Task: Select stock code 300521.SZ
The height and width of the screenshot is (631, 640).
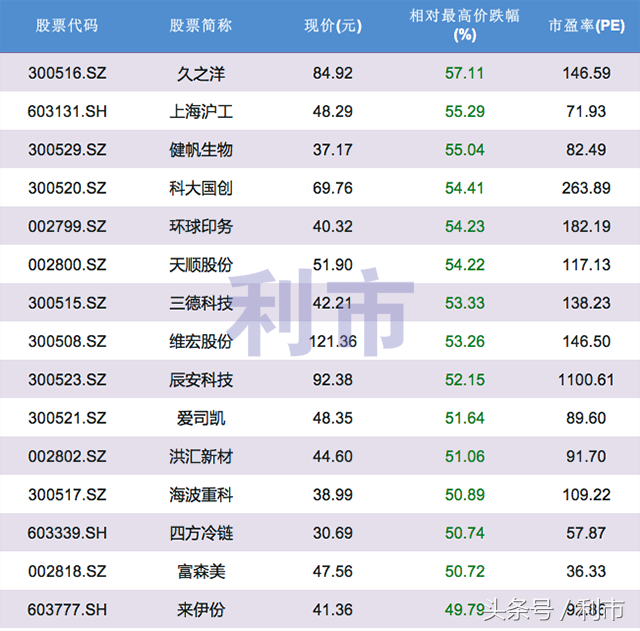Action: (67, 418)
